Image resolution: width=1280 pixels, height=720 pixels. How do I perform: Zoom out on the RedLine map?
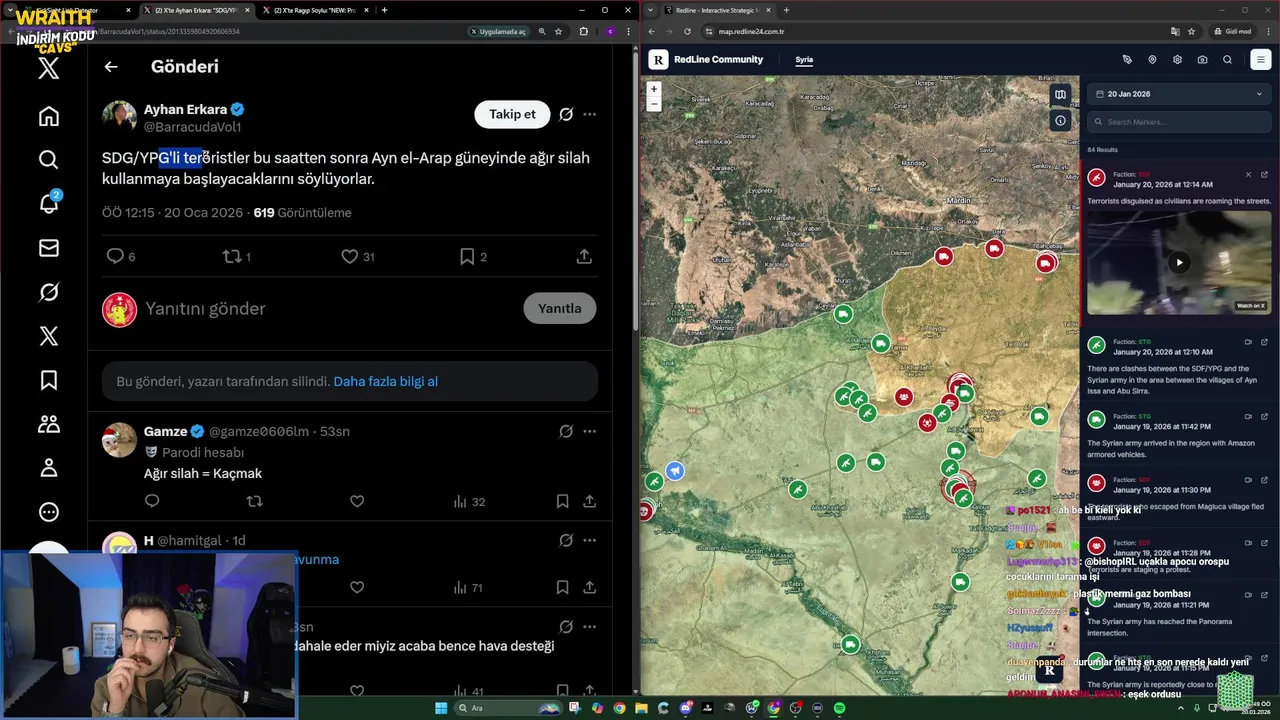click(x=654, y=102)
